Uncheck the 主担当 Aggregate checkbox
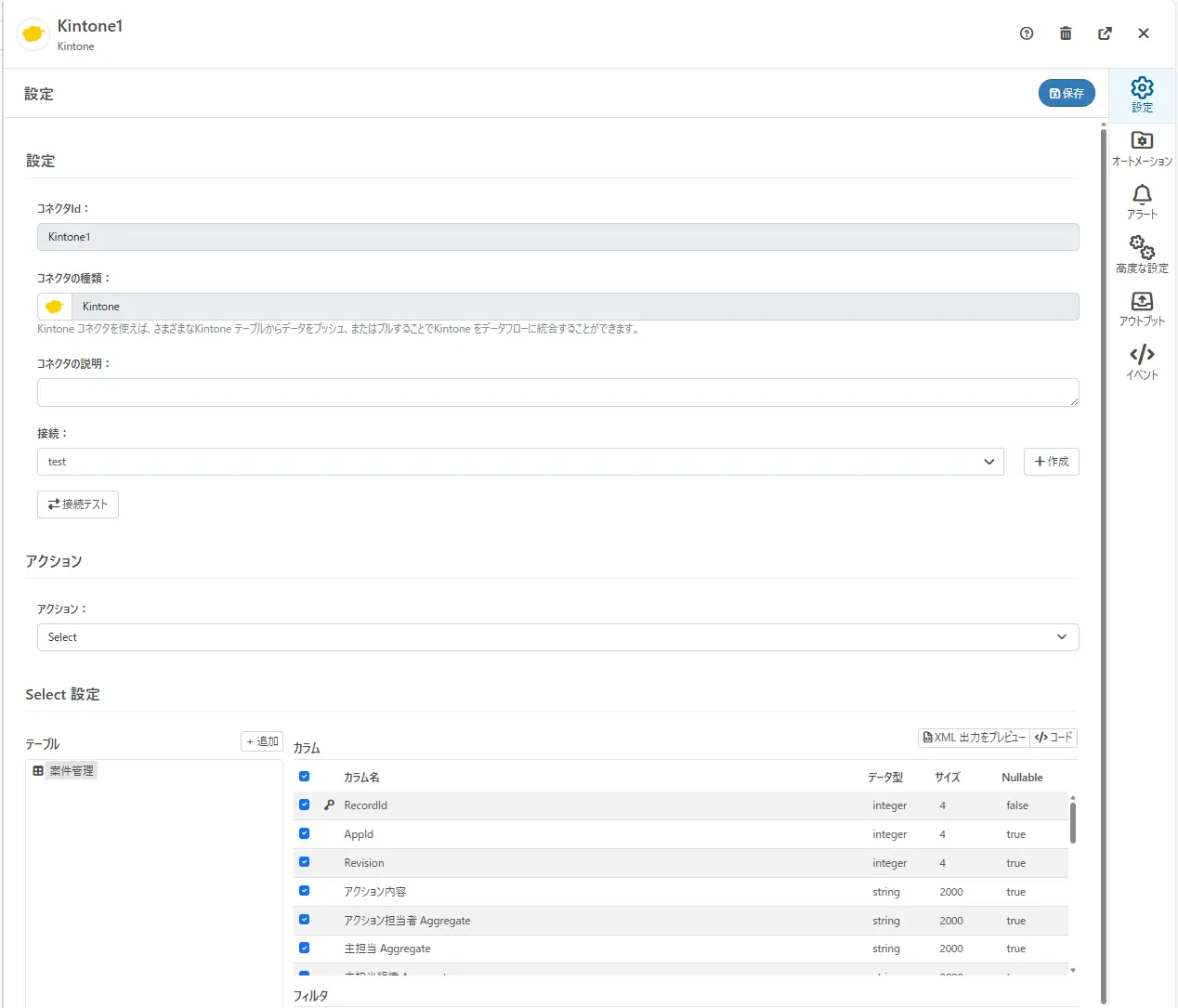The height and width of the screenshot is (1008, 1178). coord(304,948)
